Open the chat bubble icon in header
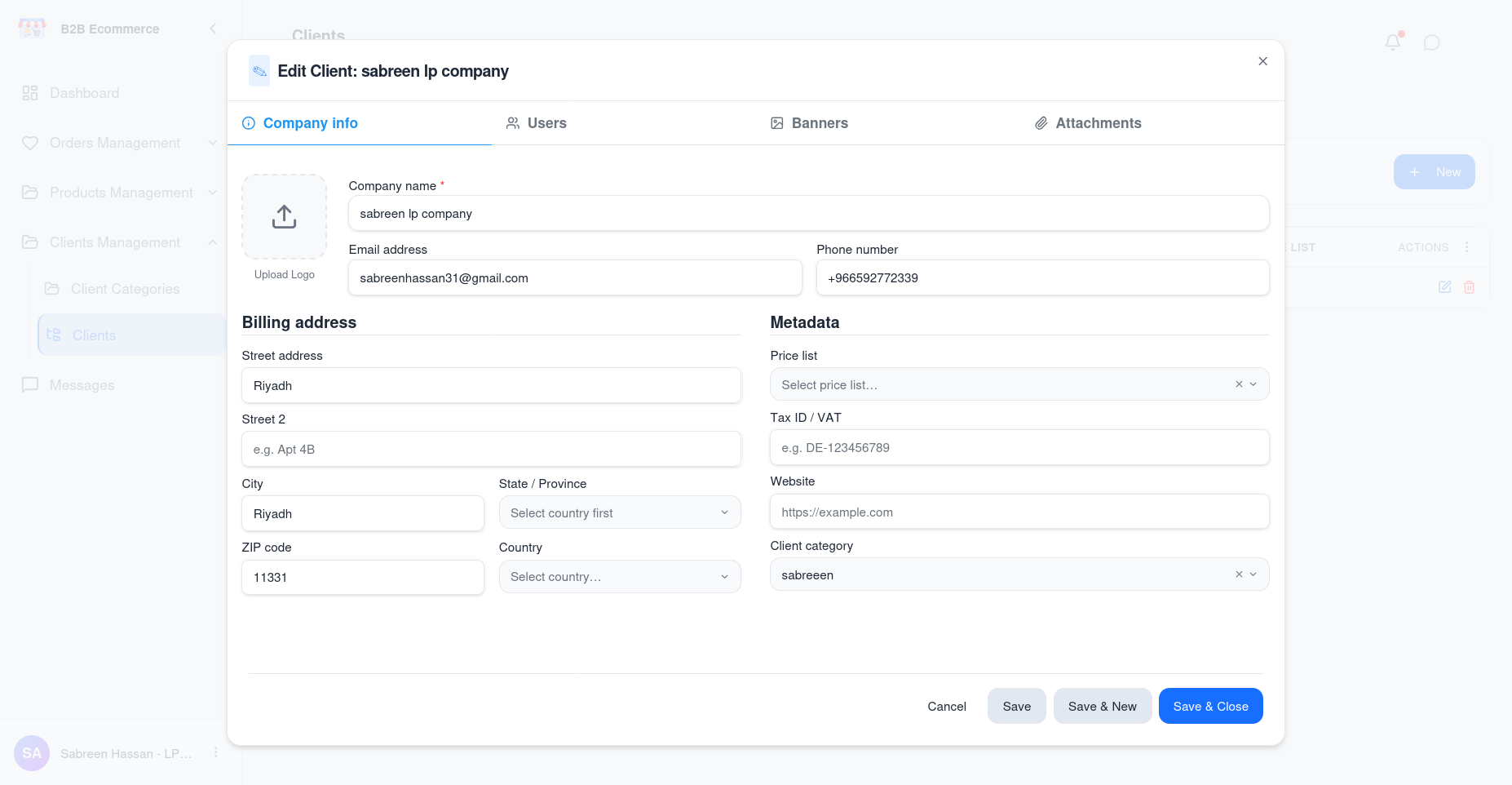1512x785 pixels. point(1431,42)
